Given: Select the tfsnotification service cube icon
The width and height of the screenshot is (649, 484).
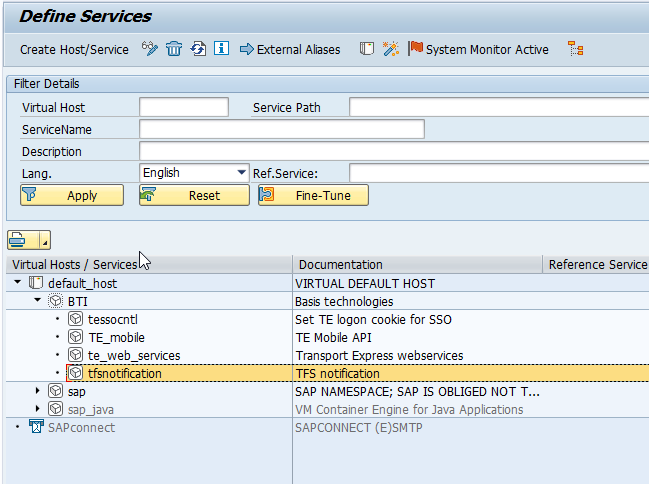Looking at the screenshot, I should click(x=76, y=373).
